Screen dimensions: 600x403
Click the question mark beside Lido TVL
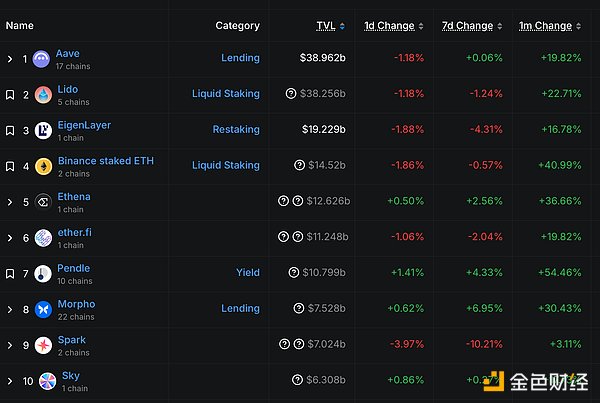click(x=291, y=94)
